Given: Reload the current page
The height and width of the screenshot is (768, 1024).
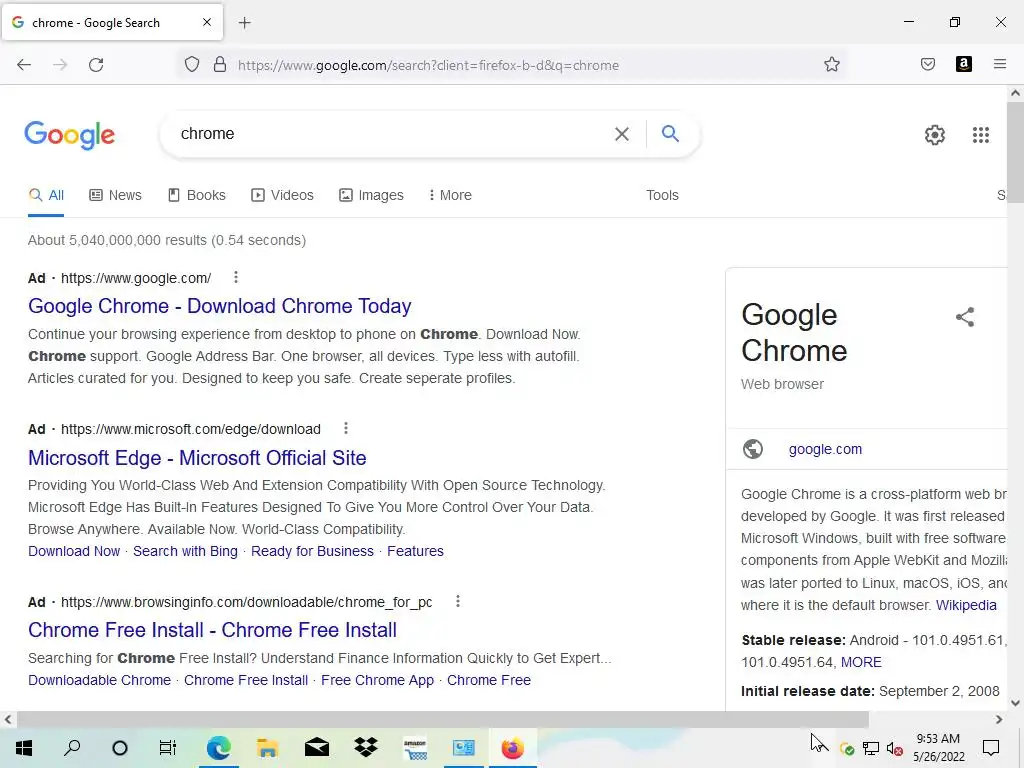Looking at the screenshot, I should [96, 64].
